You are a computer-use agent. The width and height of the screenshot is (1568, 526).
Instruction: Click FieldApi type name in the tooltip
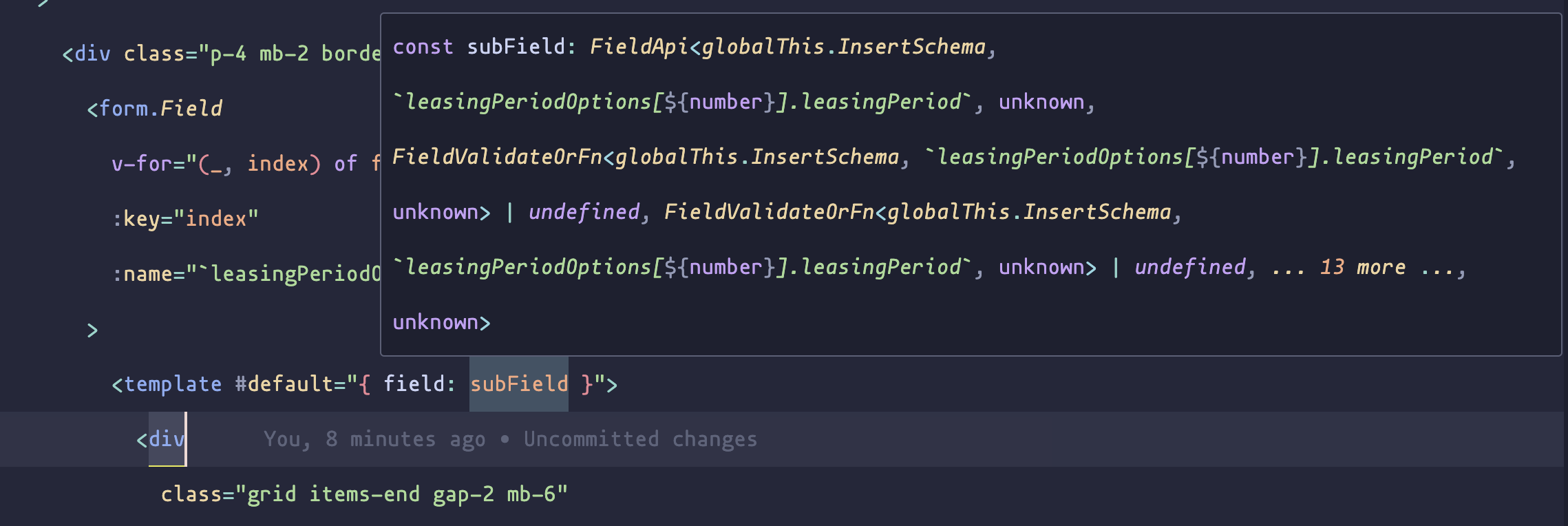pos(638,46)
